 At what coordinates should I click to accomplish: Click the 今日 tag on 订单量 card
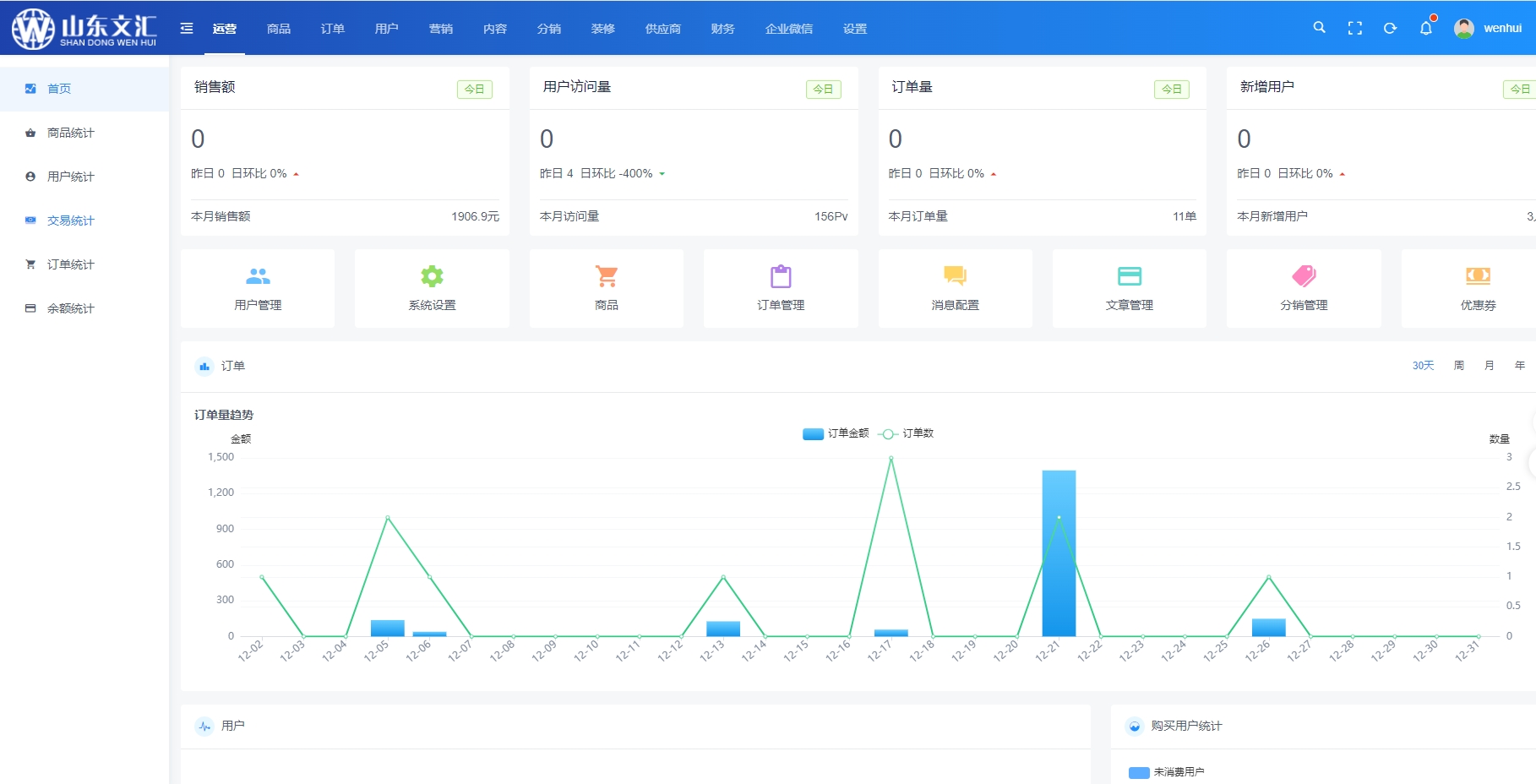[x=1172, y=89]
